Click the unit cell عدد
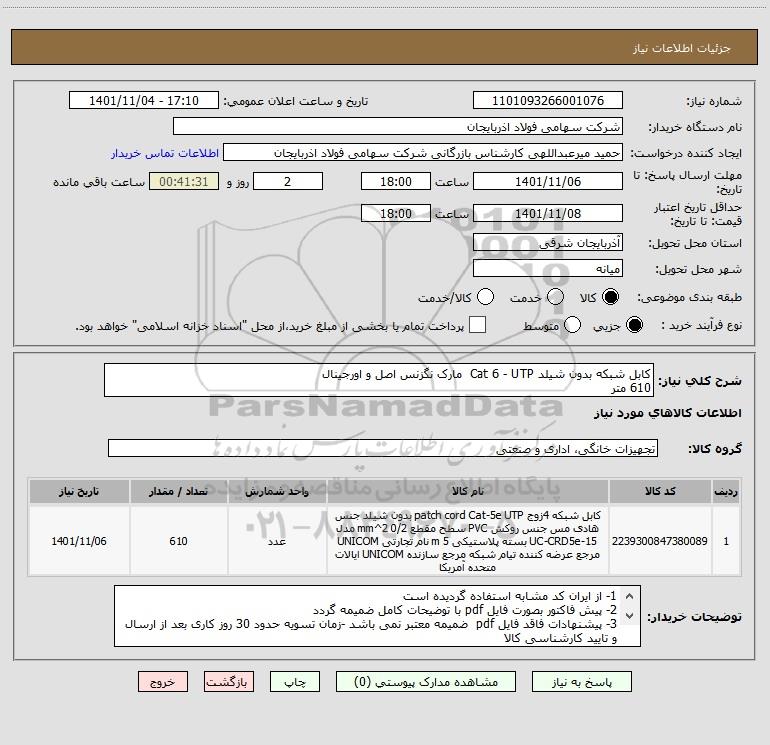The image size is (770, 745). [x=277, y=541]
